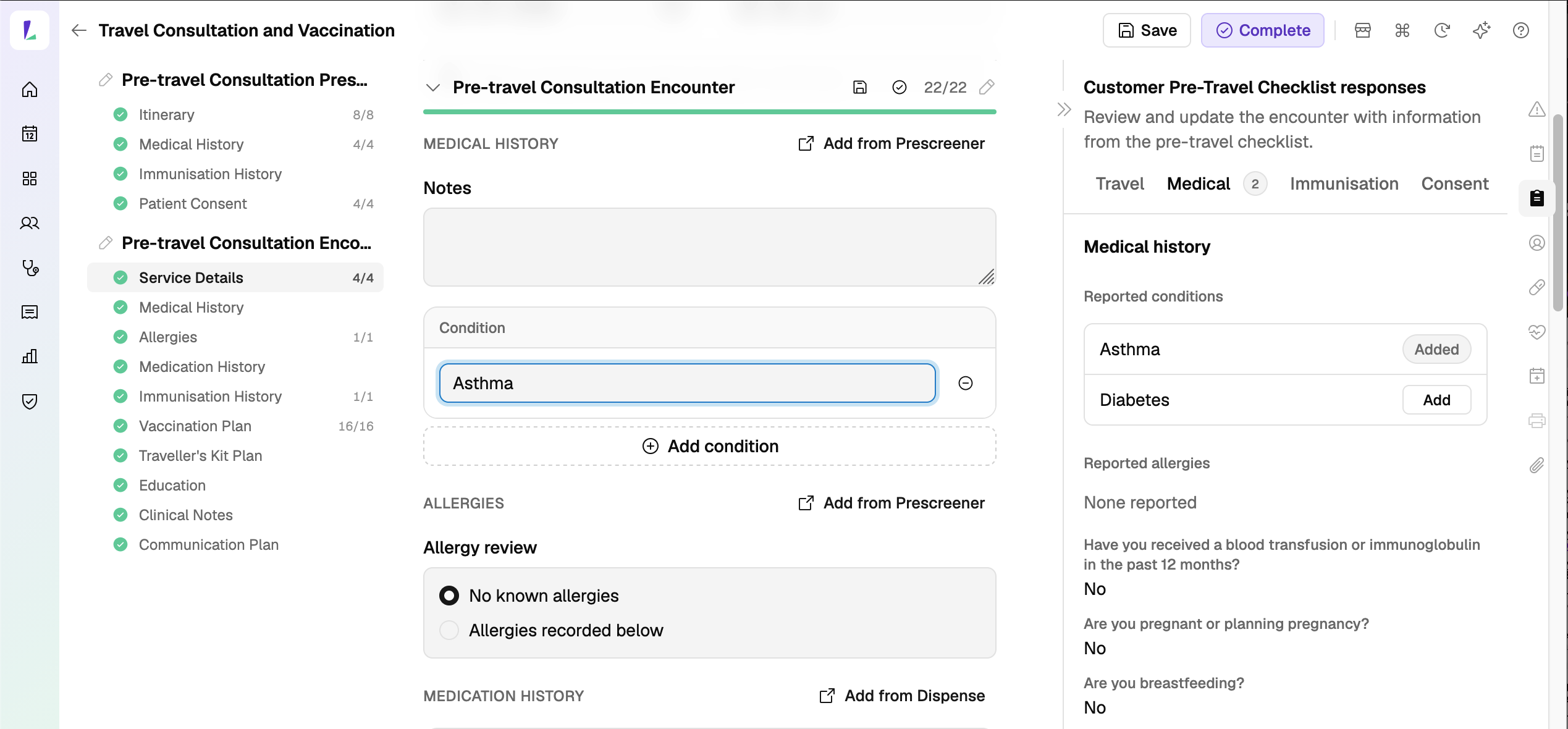This screenshot has height=729, width=1568.
Task: Open the history clock icon
Action: point(1442,30)
